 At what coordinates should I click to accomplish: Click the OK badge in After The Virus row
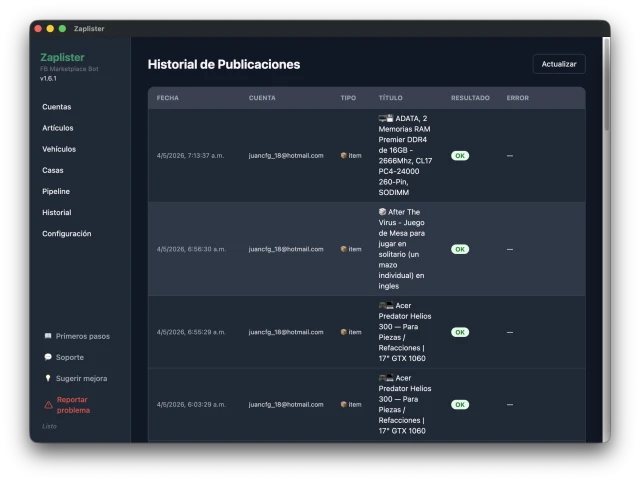click(x=460, y=249)
